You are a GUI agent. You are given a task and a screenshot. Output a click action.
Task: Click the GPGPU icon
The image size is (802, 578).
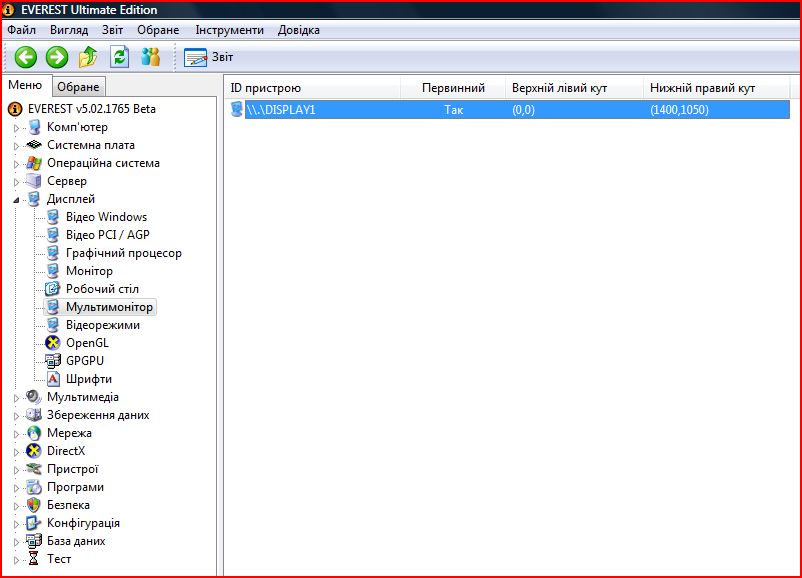(53, 361)
